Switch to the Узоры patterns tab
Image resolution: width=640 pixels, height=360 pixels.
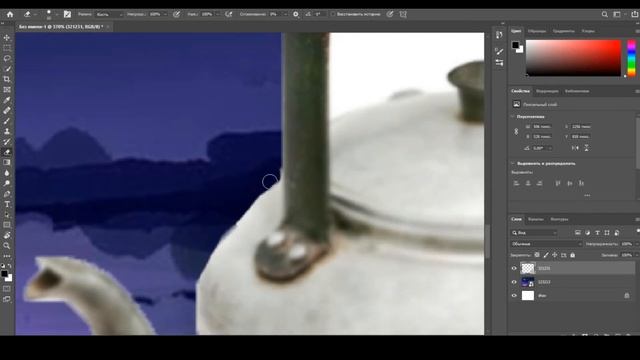(588, 31)
